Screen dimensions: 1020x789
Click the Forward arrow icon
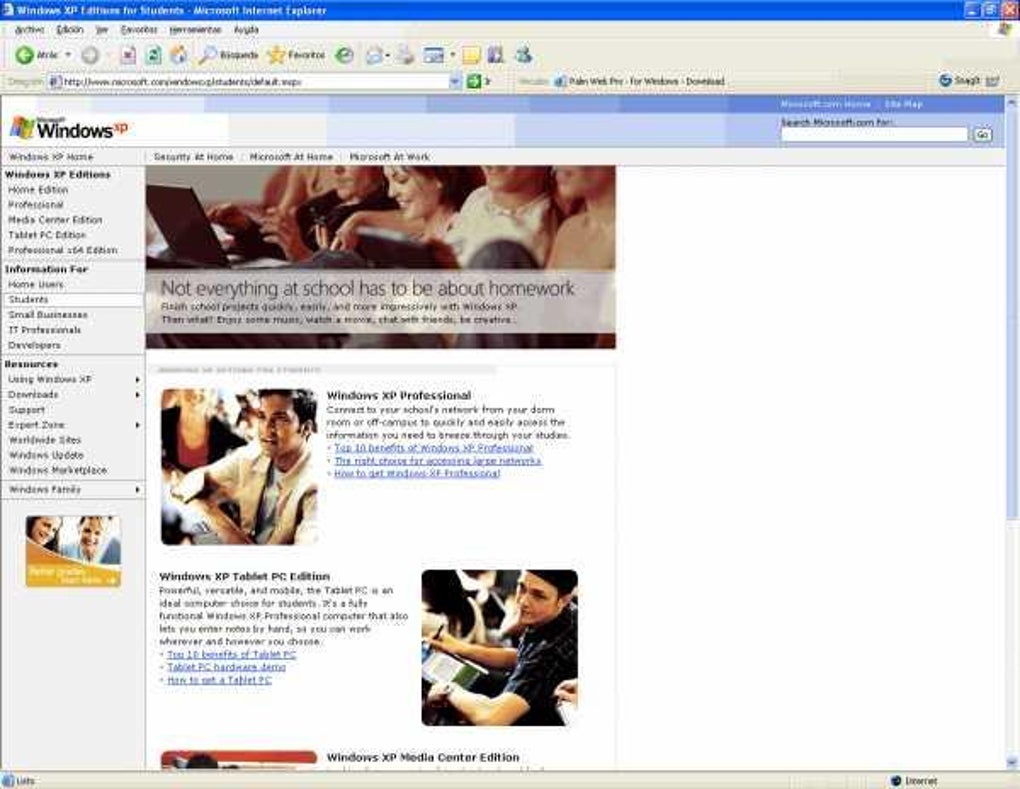pos(90,55)
